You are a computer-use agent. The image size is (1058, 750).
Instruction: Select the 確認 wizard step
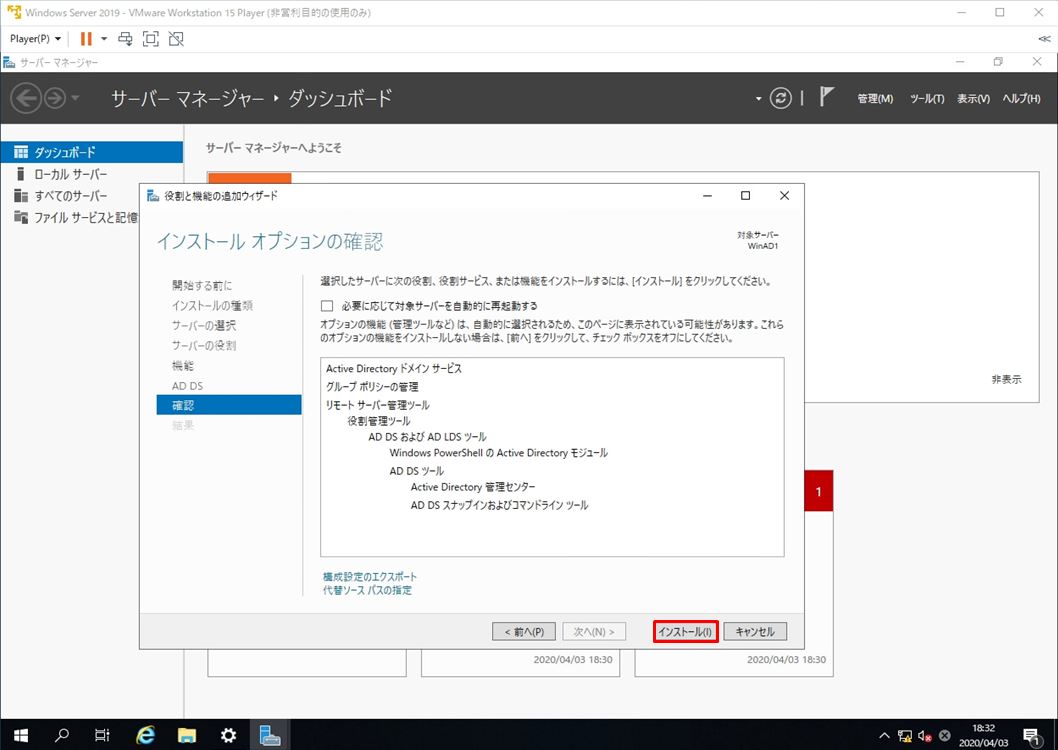point(229,405)
